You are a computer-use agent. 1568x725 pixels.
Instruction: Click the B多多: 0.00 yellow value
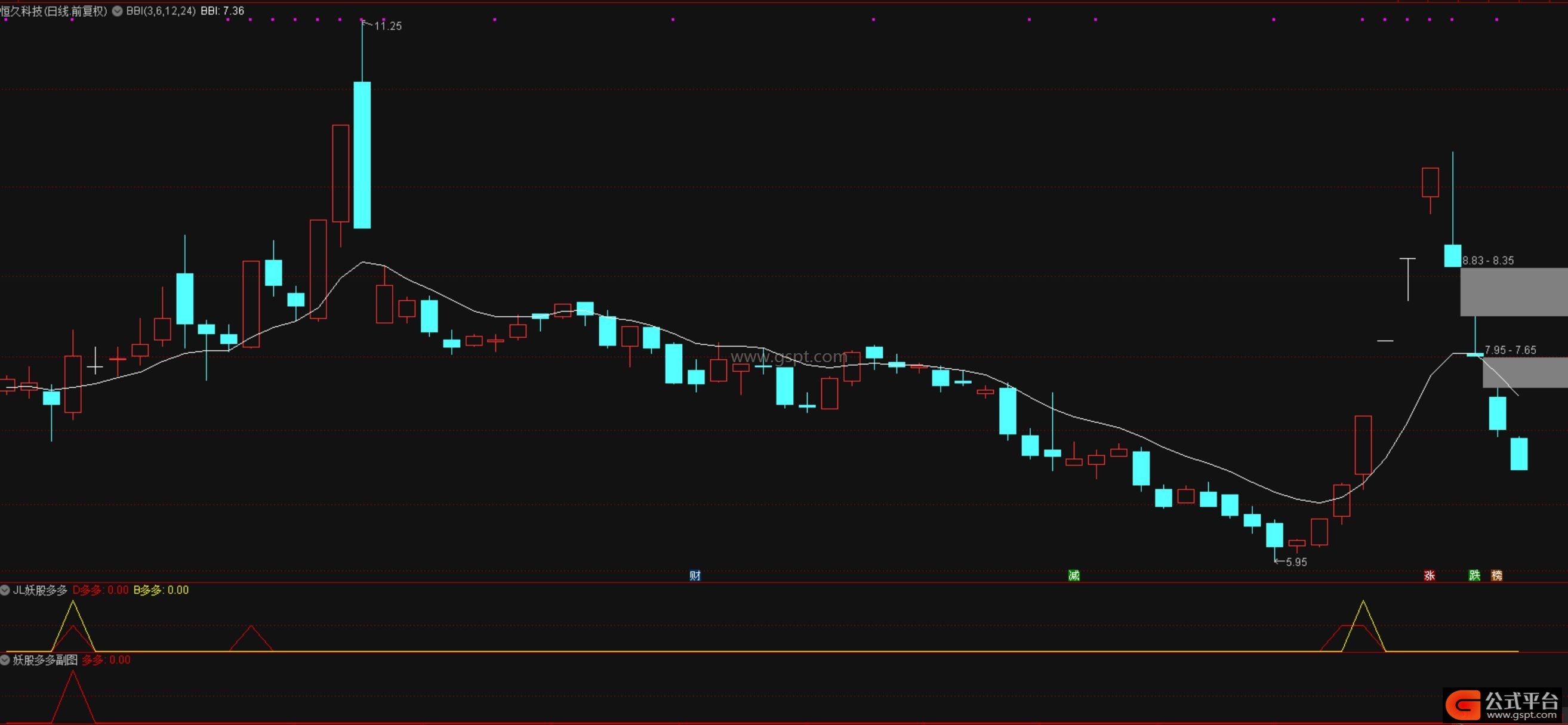161,590
